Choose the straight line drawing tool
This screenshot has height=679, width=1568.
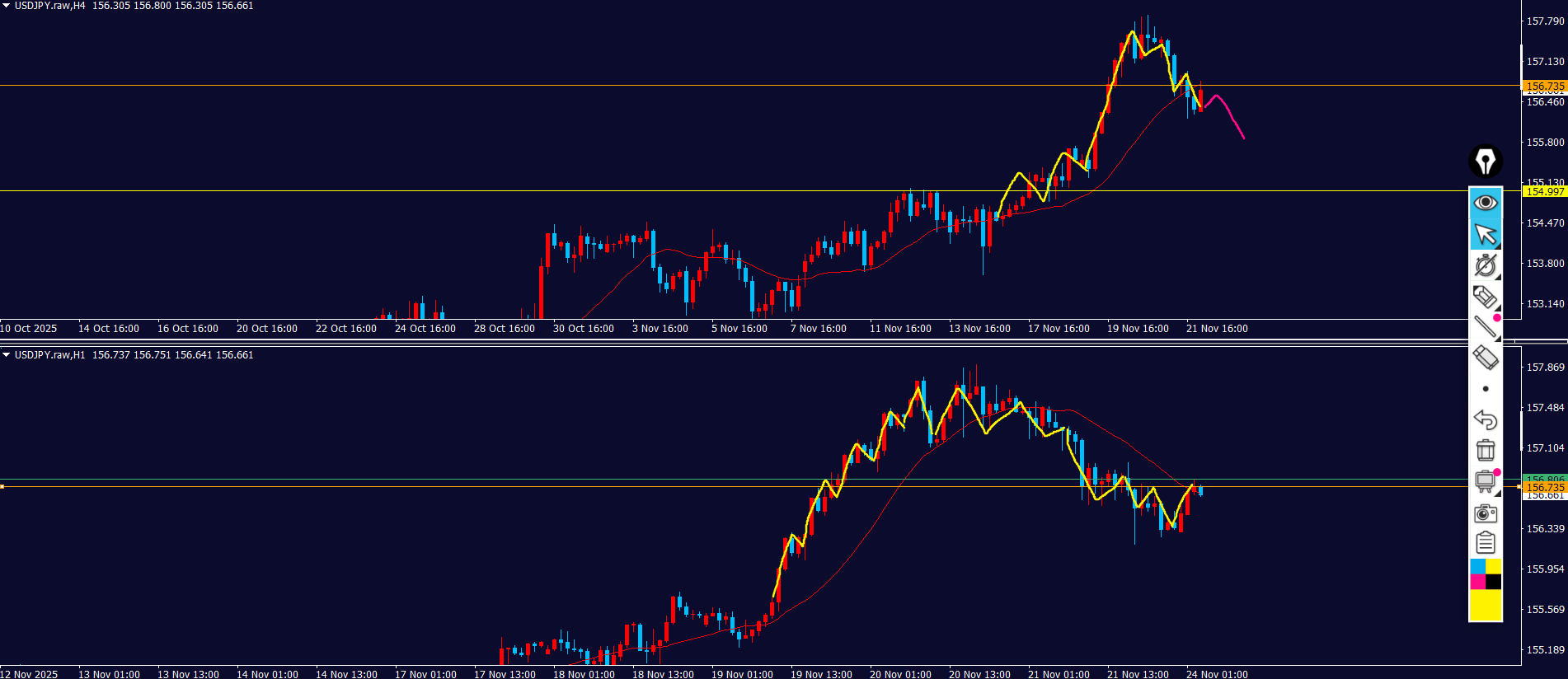[x=1485, y=327]
